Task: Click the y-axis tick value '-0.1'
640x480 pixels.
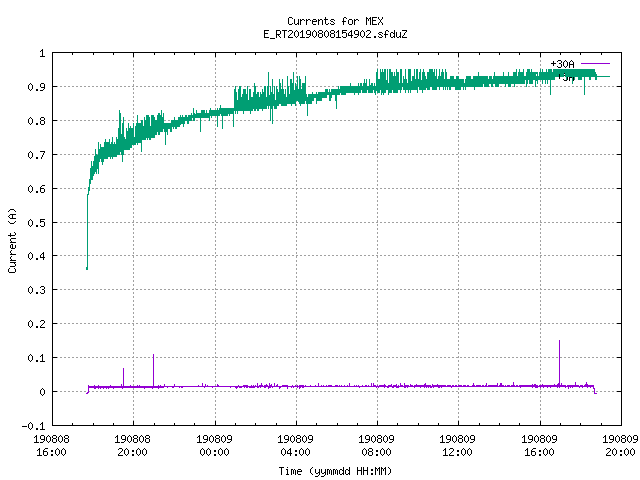Action: coord(33,426)
